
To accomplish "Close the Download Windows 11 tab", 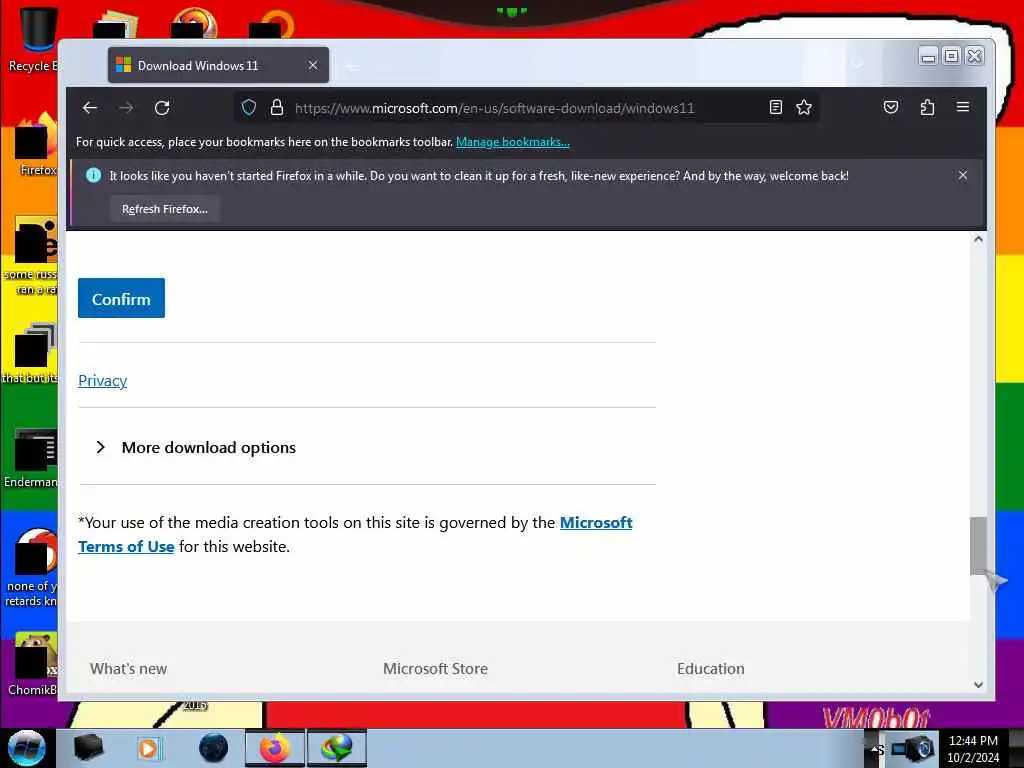I will (313, 65).
